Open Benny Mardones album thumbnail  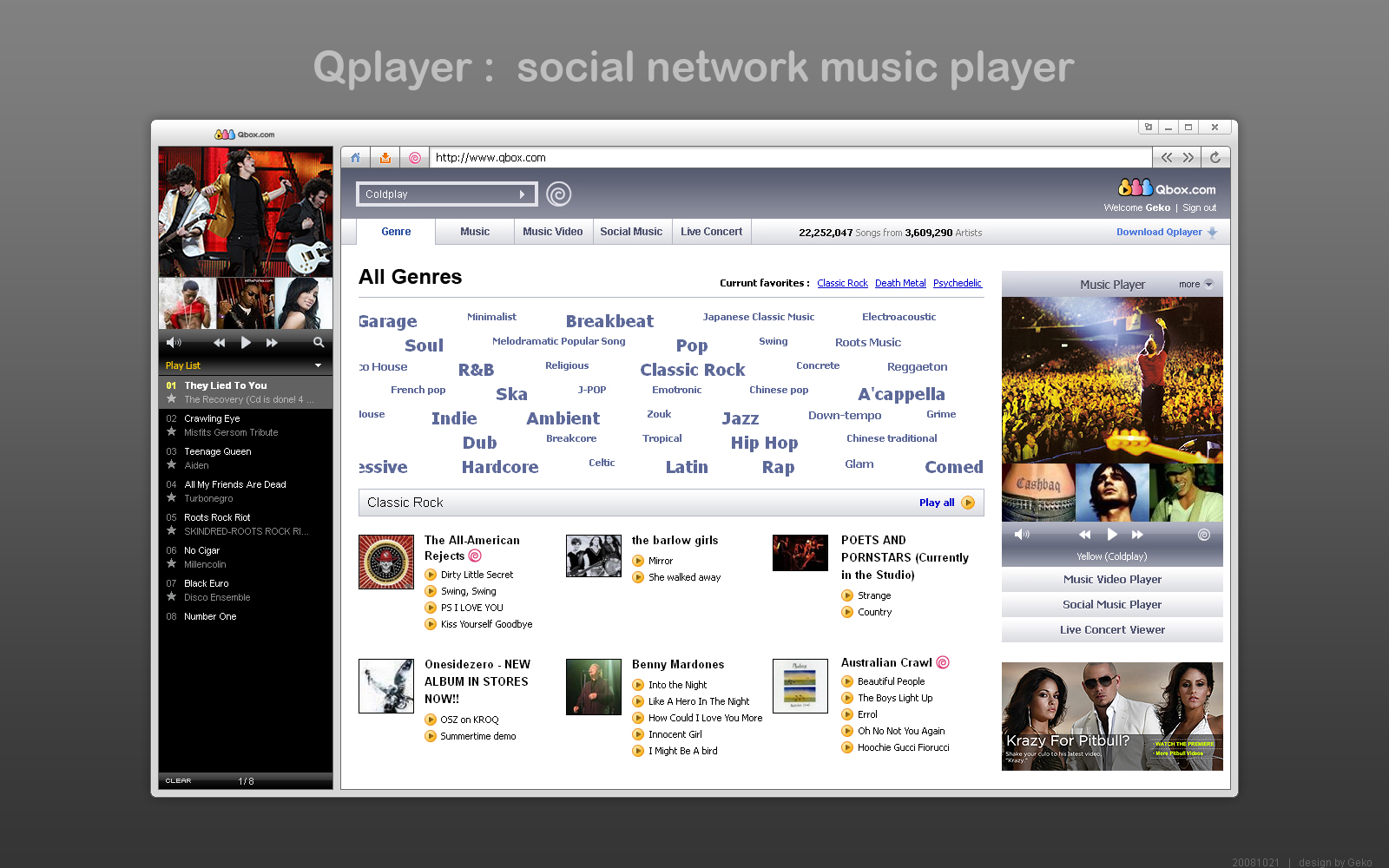coord(594,687)
